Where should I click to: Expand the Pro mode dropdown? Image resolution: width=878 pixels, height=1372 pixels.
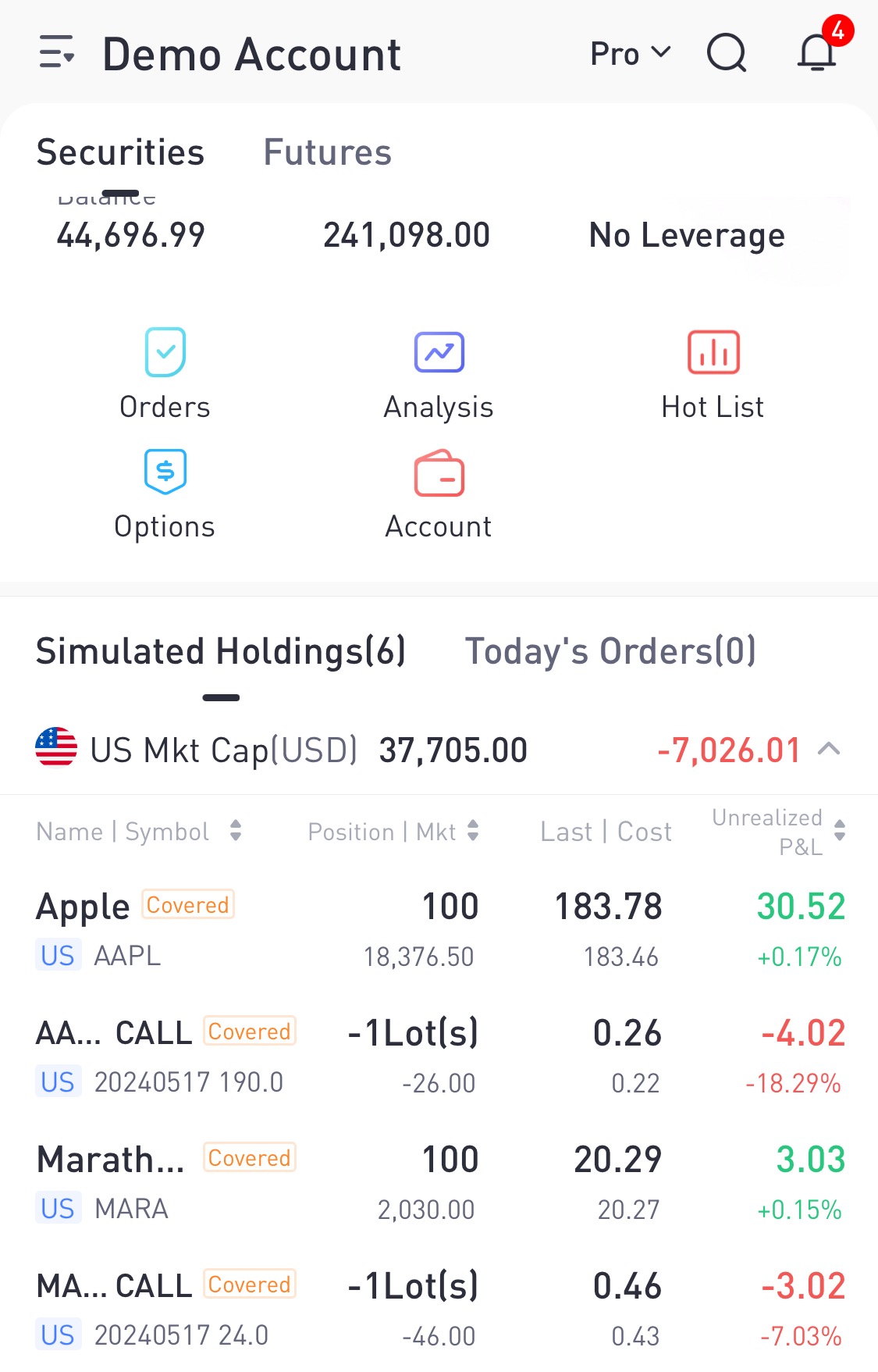[631, 53]
